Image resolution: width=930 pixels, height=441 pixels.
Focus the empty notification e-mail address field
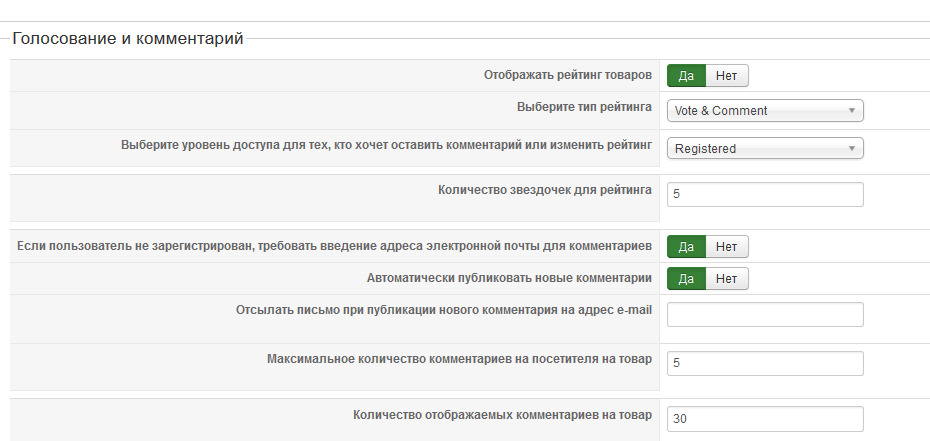pyautogui.click(x=765, y=314)
